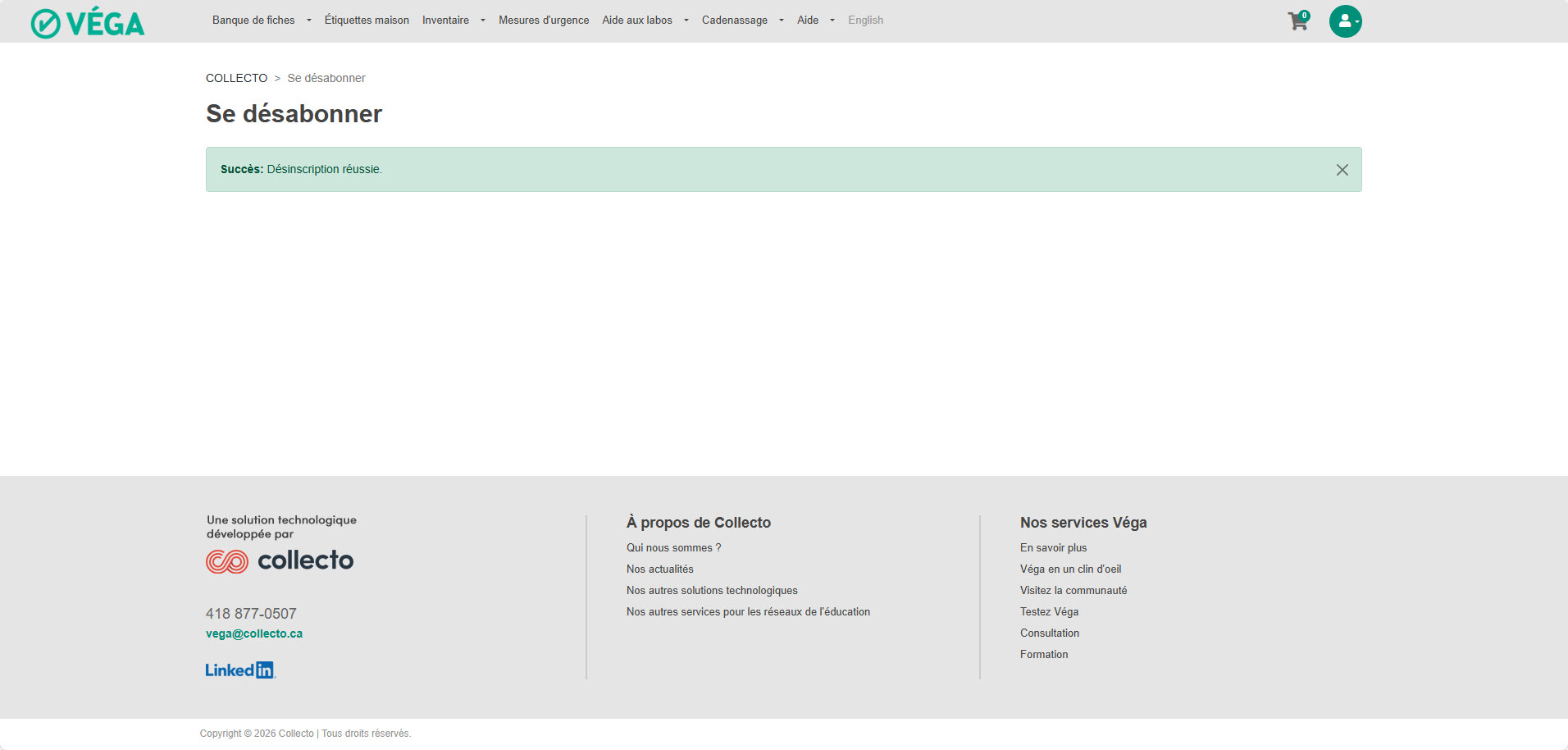Open the shopping cart icon
Image resolution: width=1568 pixels, height=750 pixels.
(1297, 21)
